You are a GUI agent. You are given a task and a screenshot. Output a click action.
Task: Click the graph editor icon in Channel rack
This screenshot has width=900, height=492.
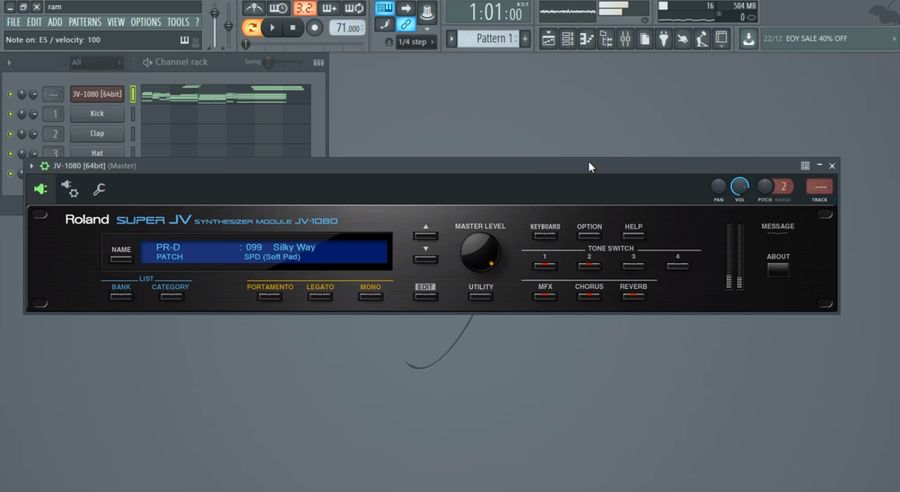(318, 62)
